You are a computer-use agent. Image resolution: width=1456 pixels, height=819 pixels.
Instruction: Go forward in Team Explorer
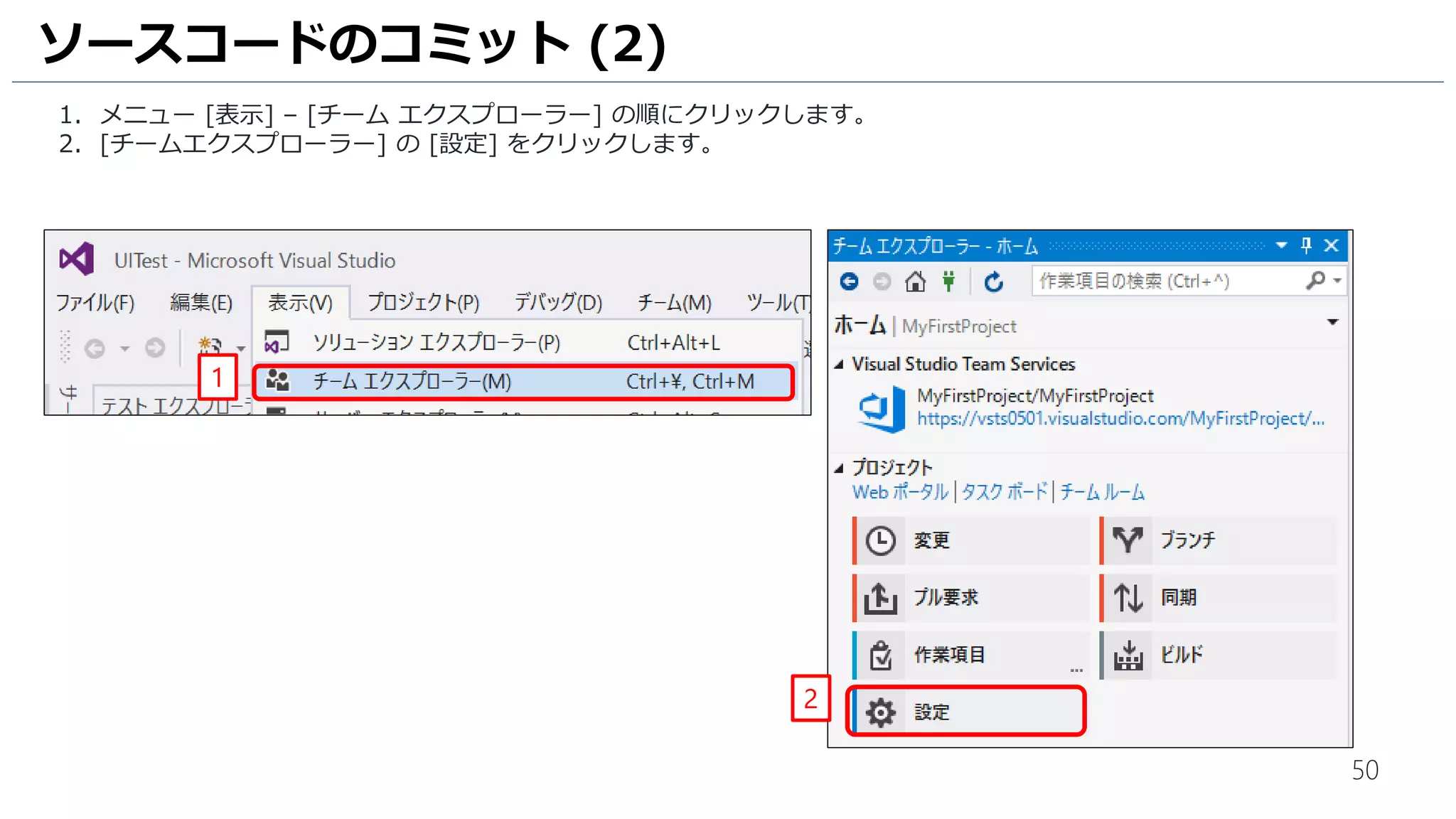(x=882, y=282)
